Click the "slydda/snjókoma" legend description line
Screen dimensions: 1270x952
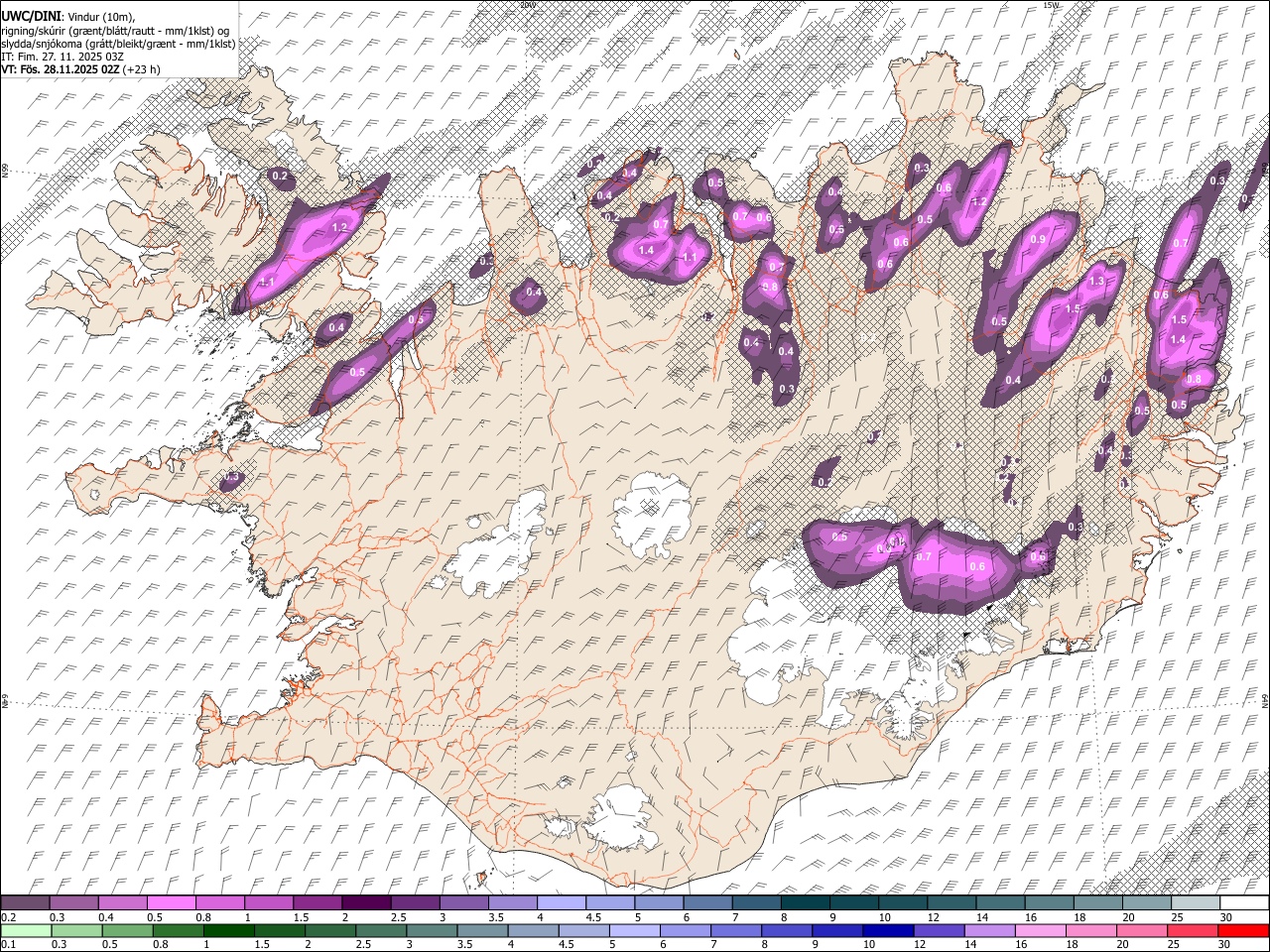click(118, 44)
